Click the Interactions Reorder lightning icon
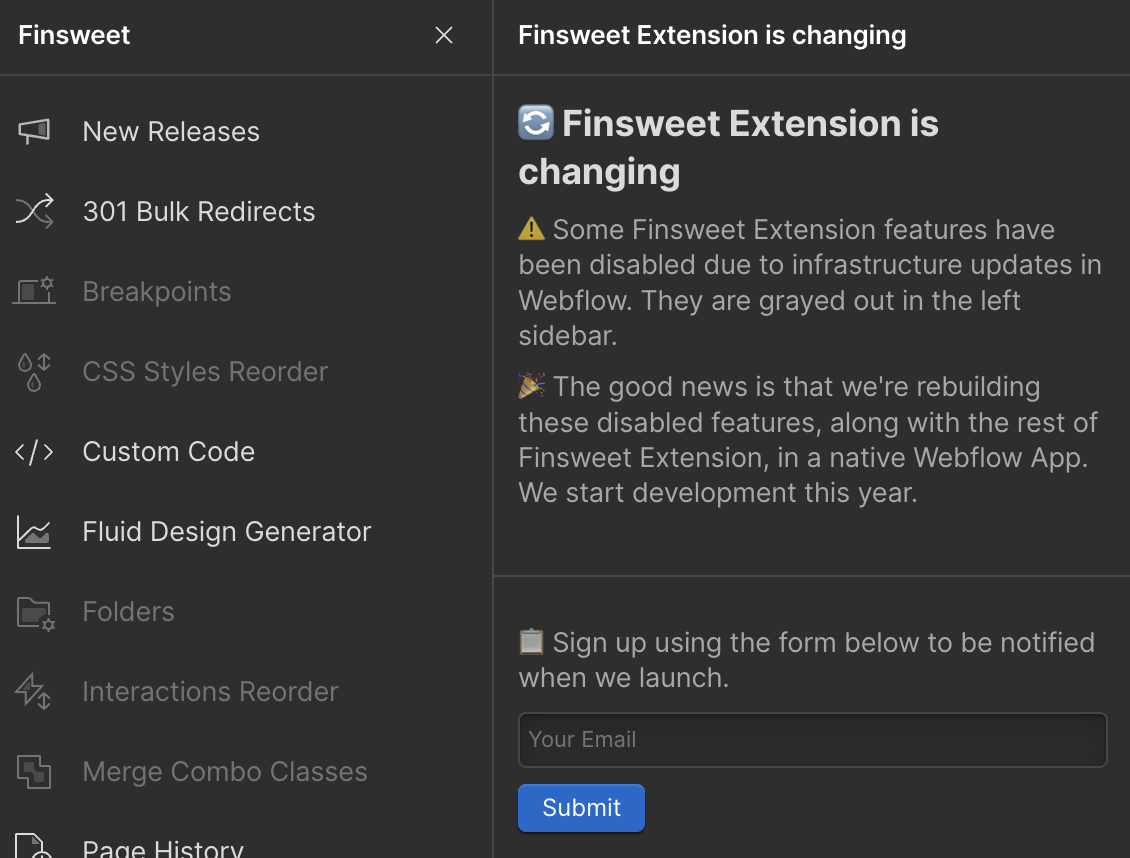1130x858 pixels. click(34, 691)
